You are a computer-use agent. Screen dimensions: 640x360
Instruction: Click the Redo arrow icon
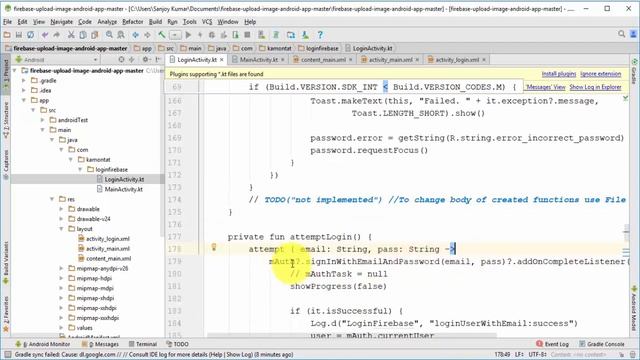[x=56, y=35]
